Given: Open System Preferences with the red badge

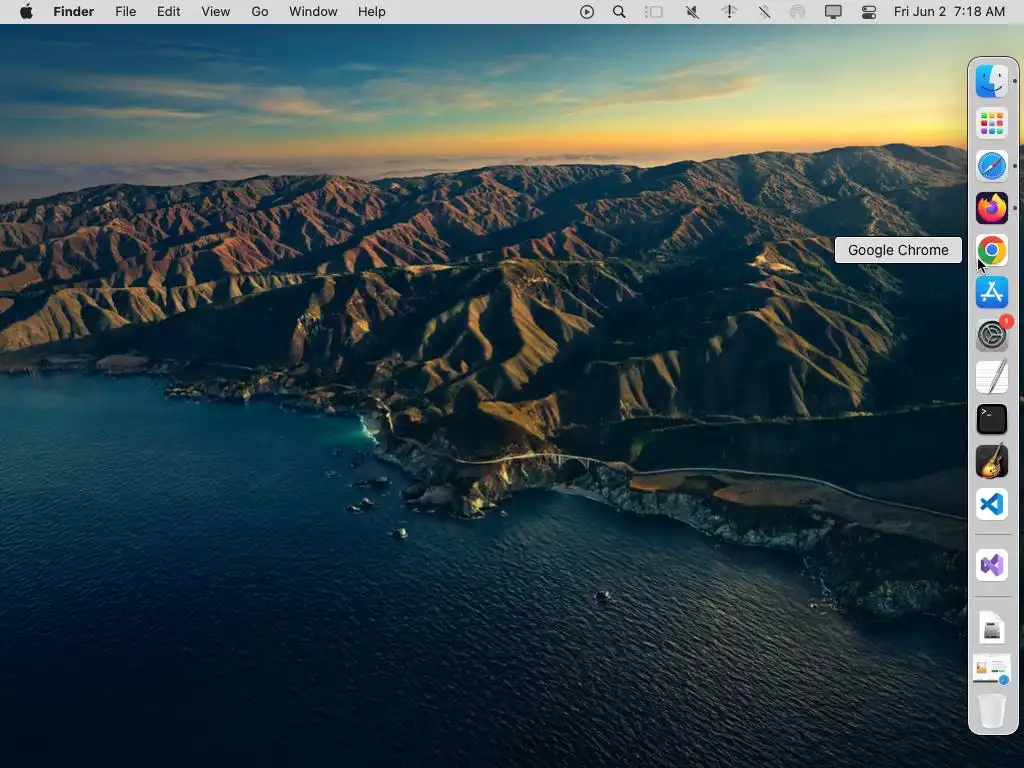Looking at the screenshot, I should pyautogui.click(x=992, y=335).
